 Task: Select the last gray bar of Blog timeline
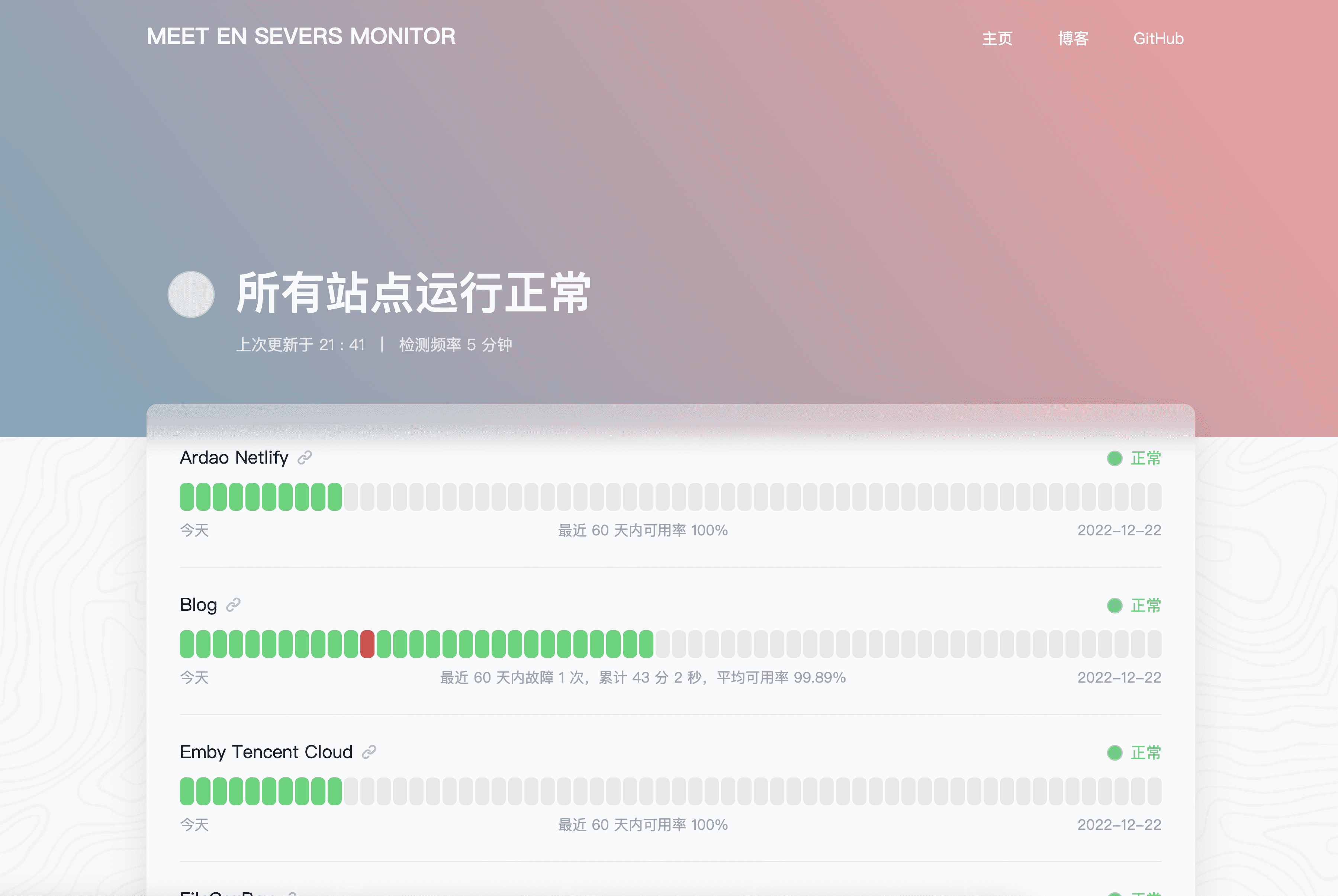[1155, 644]
